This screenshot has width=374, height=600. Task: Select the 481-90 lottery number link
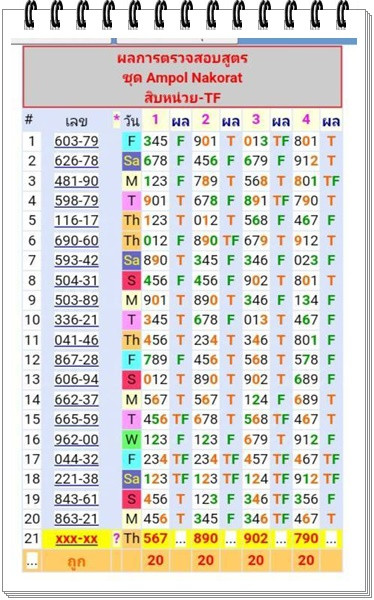point(76,181)
